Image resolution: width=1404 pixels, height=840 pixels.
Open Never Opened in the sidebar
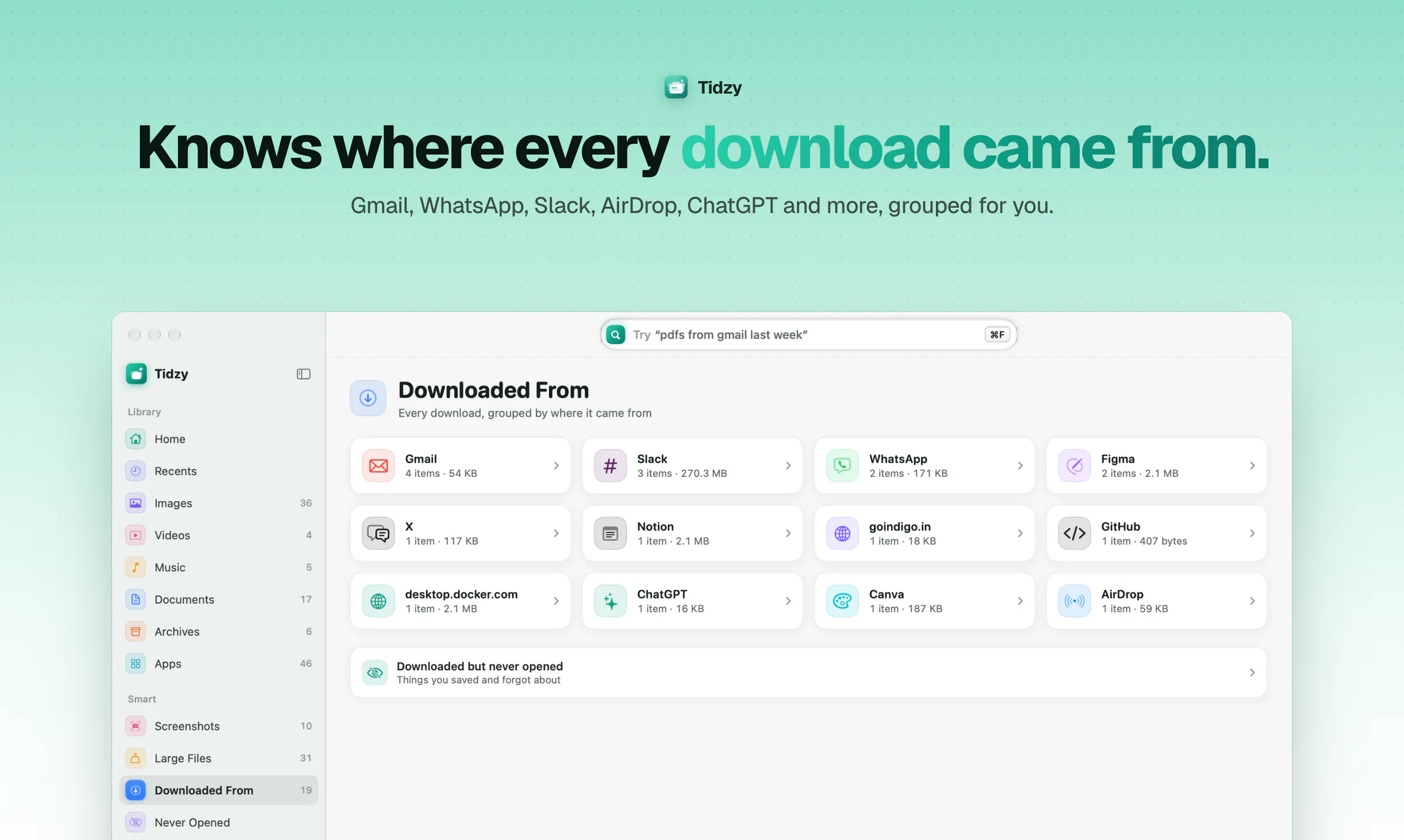pyautogui.click(x=218, y=822)
